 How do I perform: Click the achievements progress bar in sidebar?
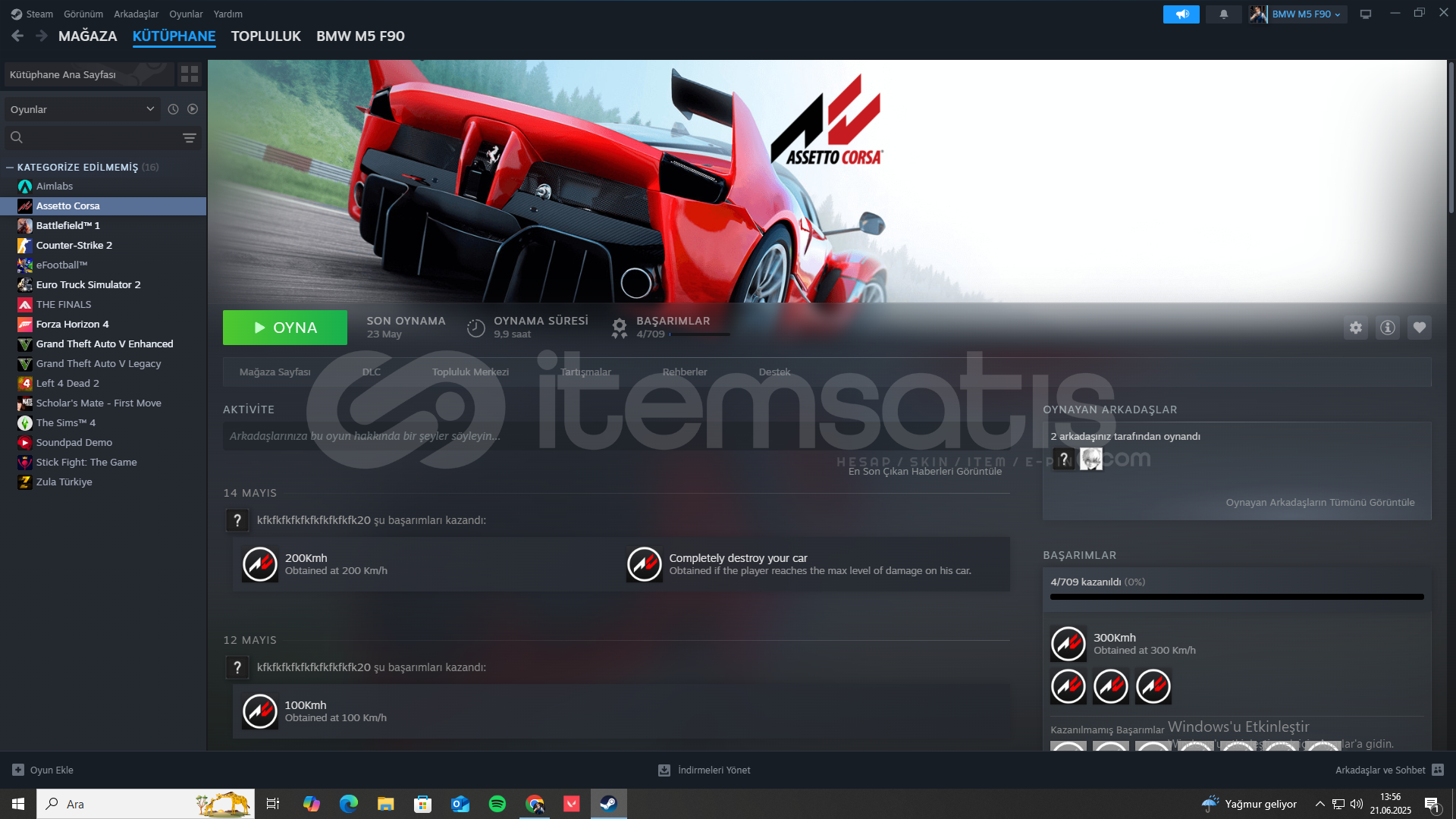click(1237, 597)
